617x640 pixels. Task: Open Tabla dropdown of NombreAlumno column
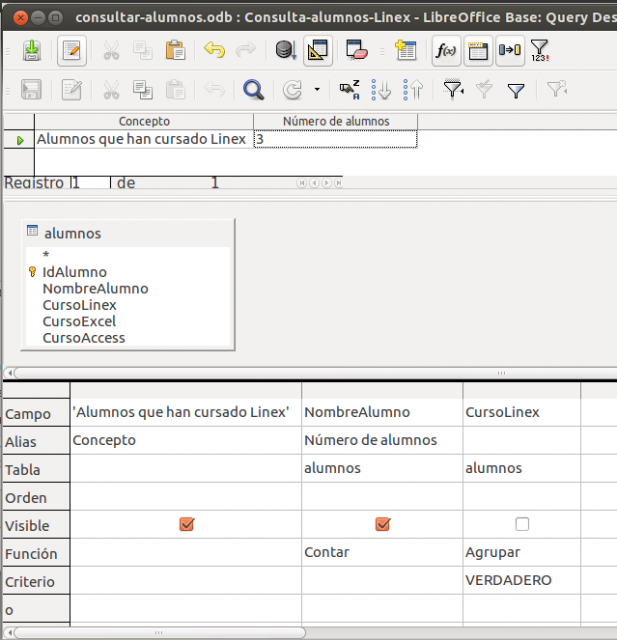[x=382, y=468]
